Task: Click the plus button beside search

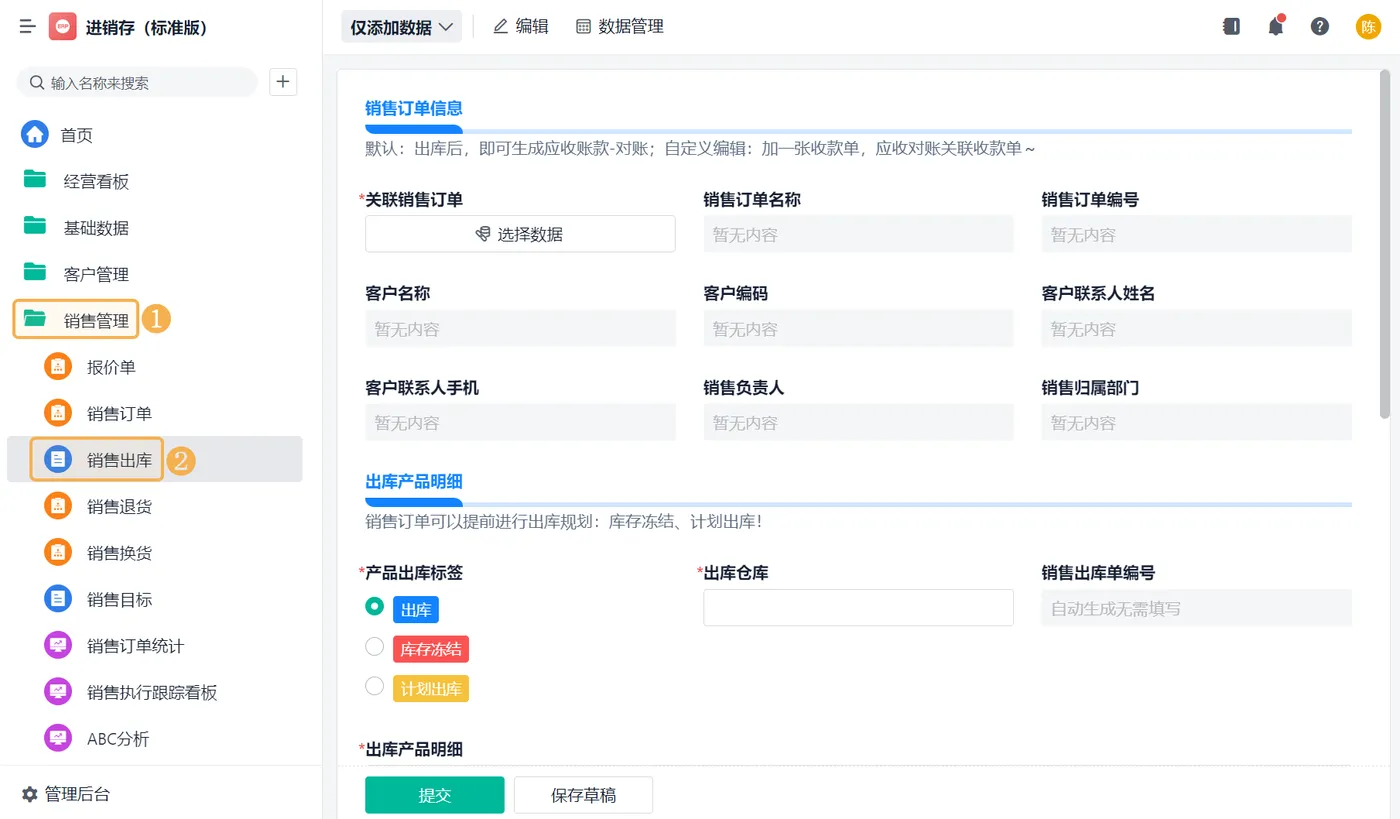Action: point(283,82)
